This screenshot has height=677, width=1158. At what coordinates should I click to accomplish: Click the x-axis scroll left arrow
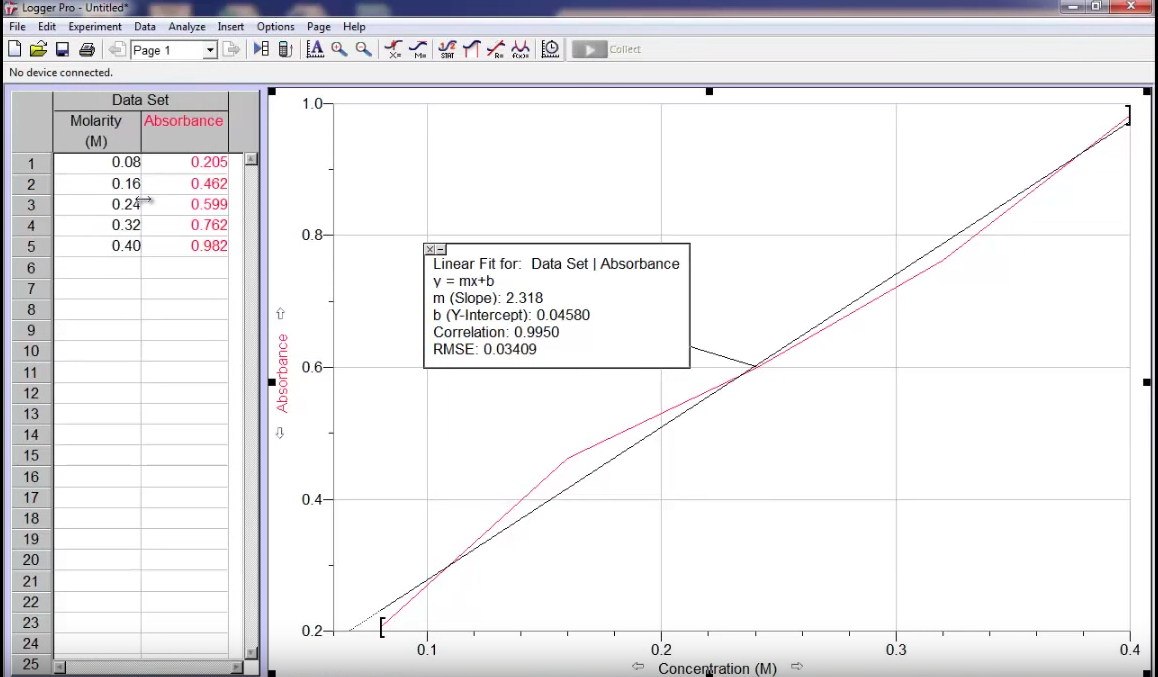638,667
